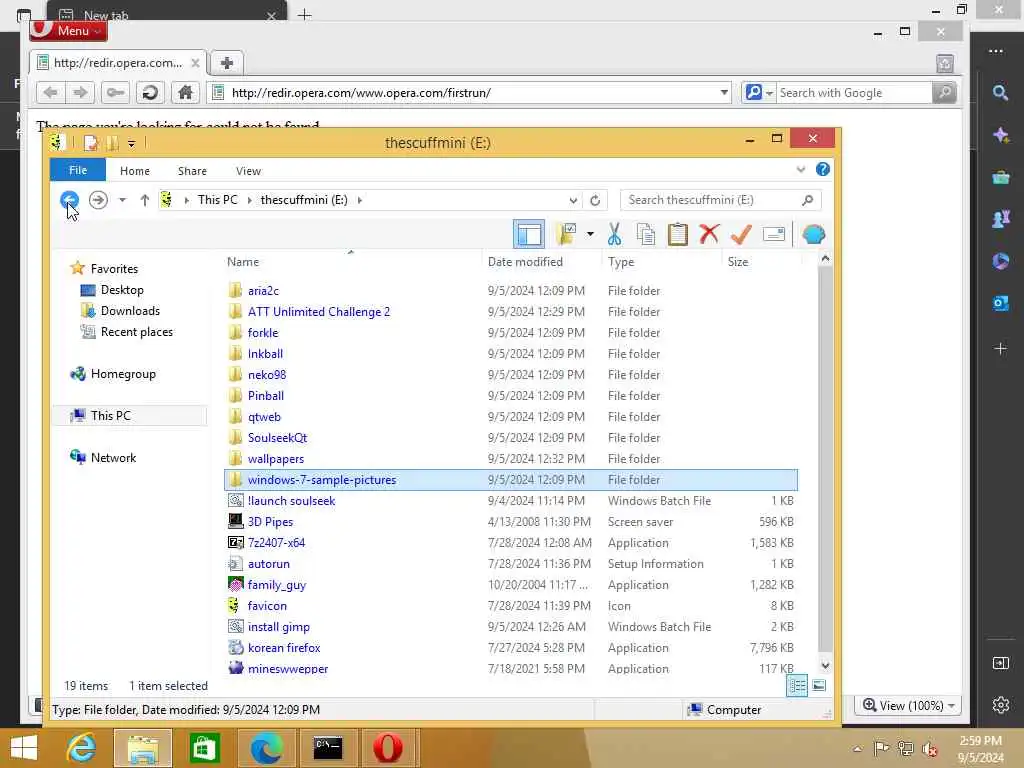This screenshot has height=768, width=1024.
Task: Open the File ribbon tab
Action: [x=78, y=170]
